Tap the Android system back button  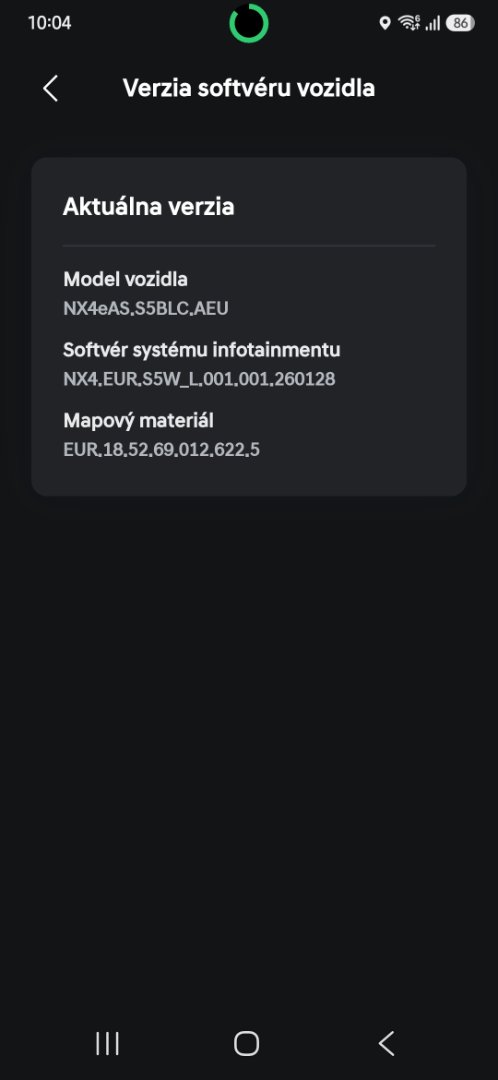387,1043
